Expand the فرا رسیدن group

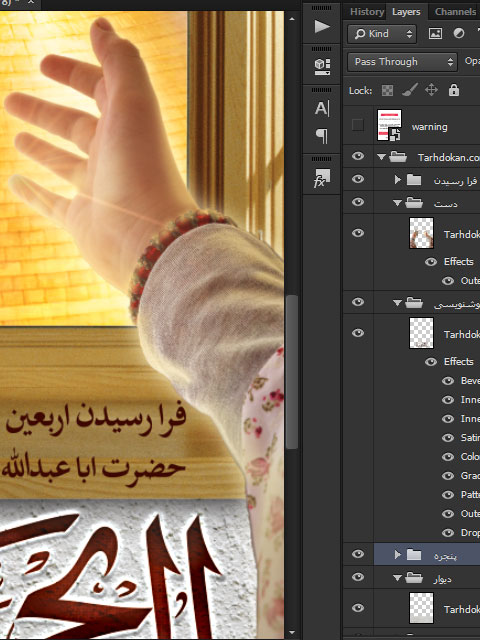[x=397, y=180]
